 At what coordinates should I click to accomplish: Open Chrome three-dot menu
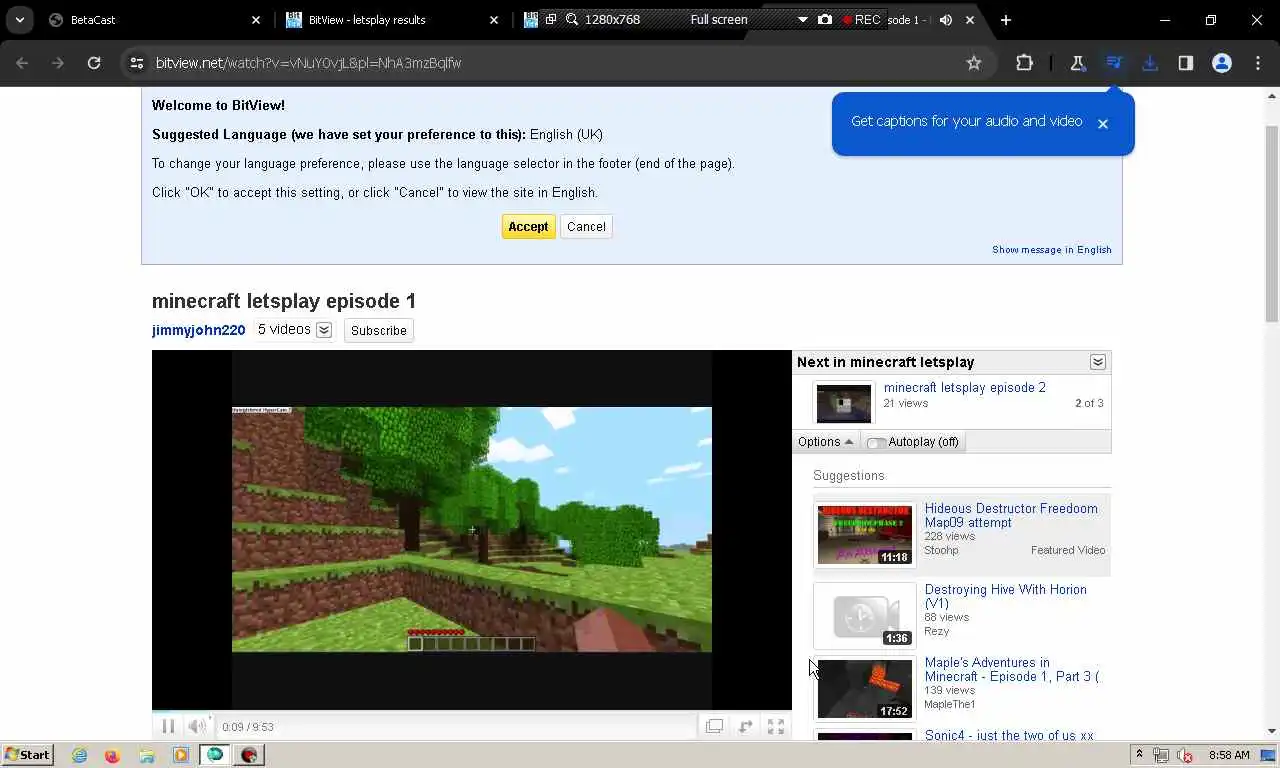(x=1258, y=63)
